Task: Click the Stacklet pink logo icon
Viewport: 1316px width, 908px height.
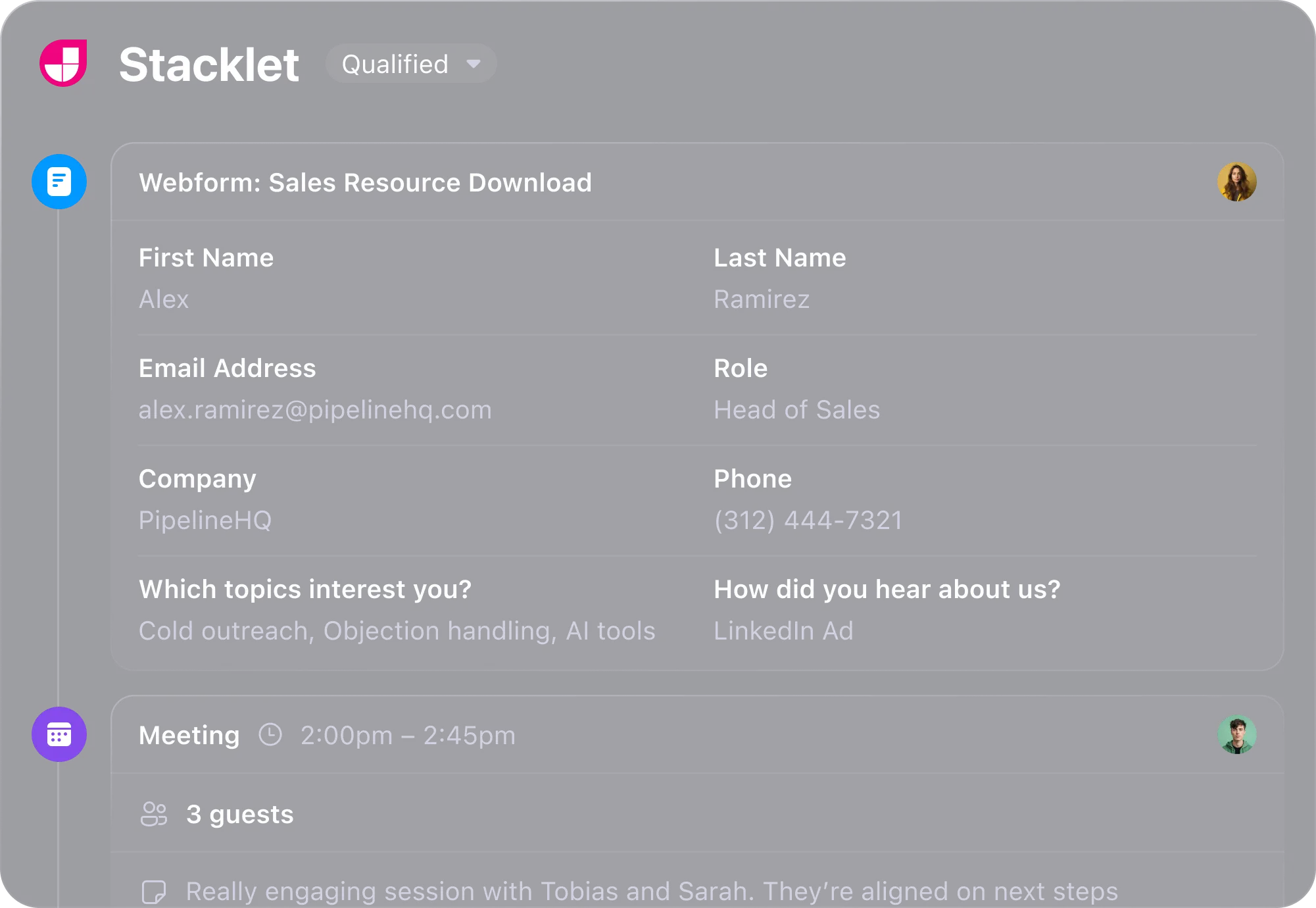Action: (x=63, y=63)
